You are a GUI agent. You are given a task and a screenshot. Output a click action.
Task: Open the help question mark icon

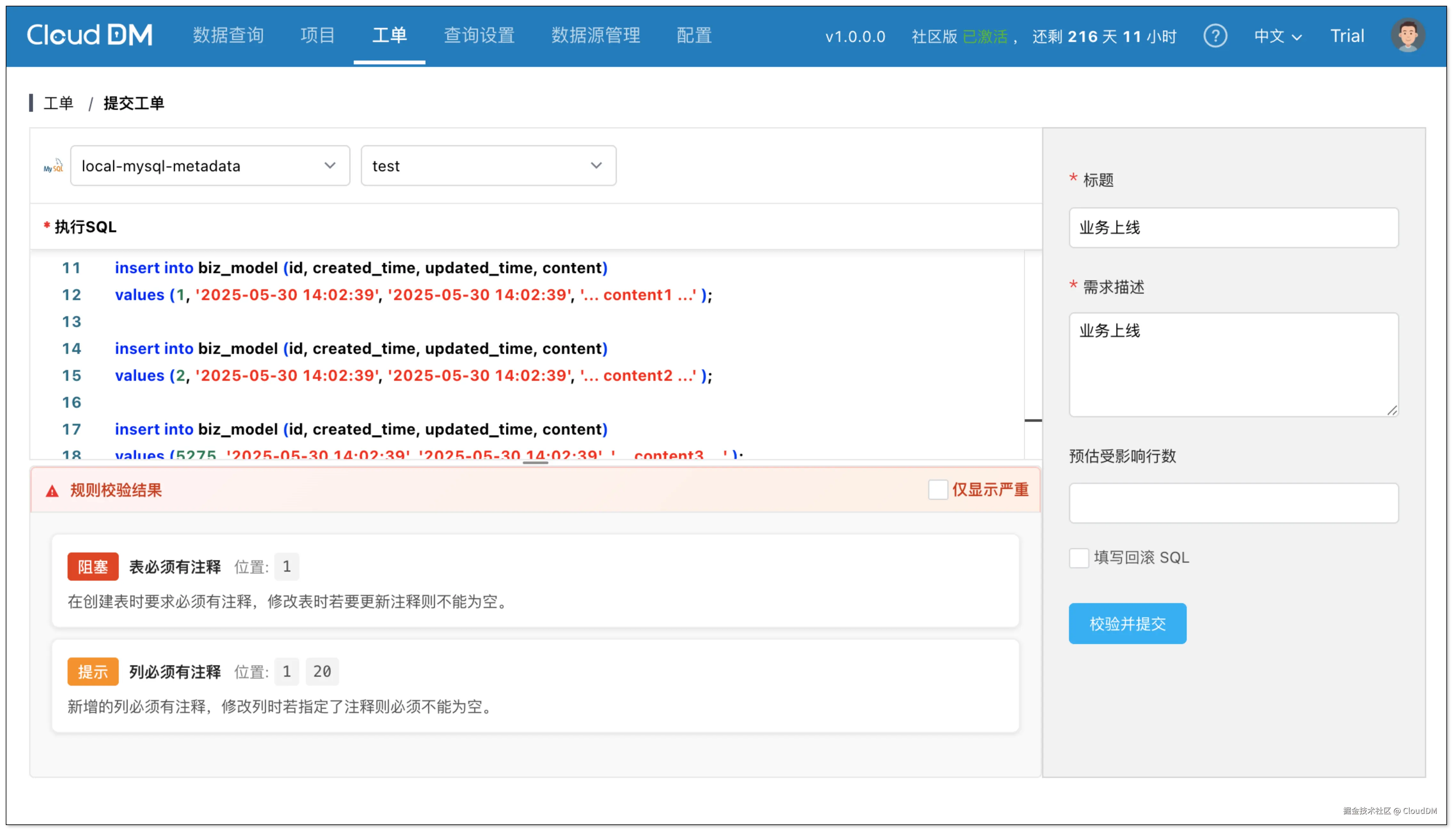pos(1215,36)
